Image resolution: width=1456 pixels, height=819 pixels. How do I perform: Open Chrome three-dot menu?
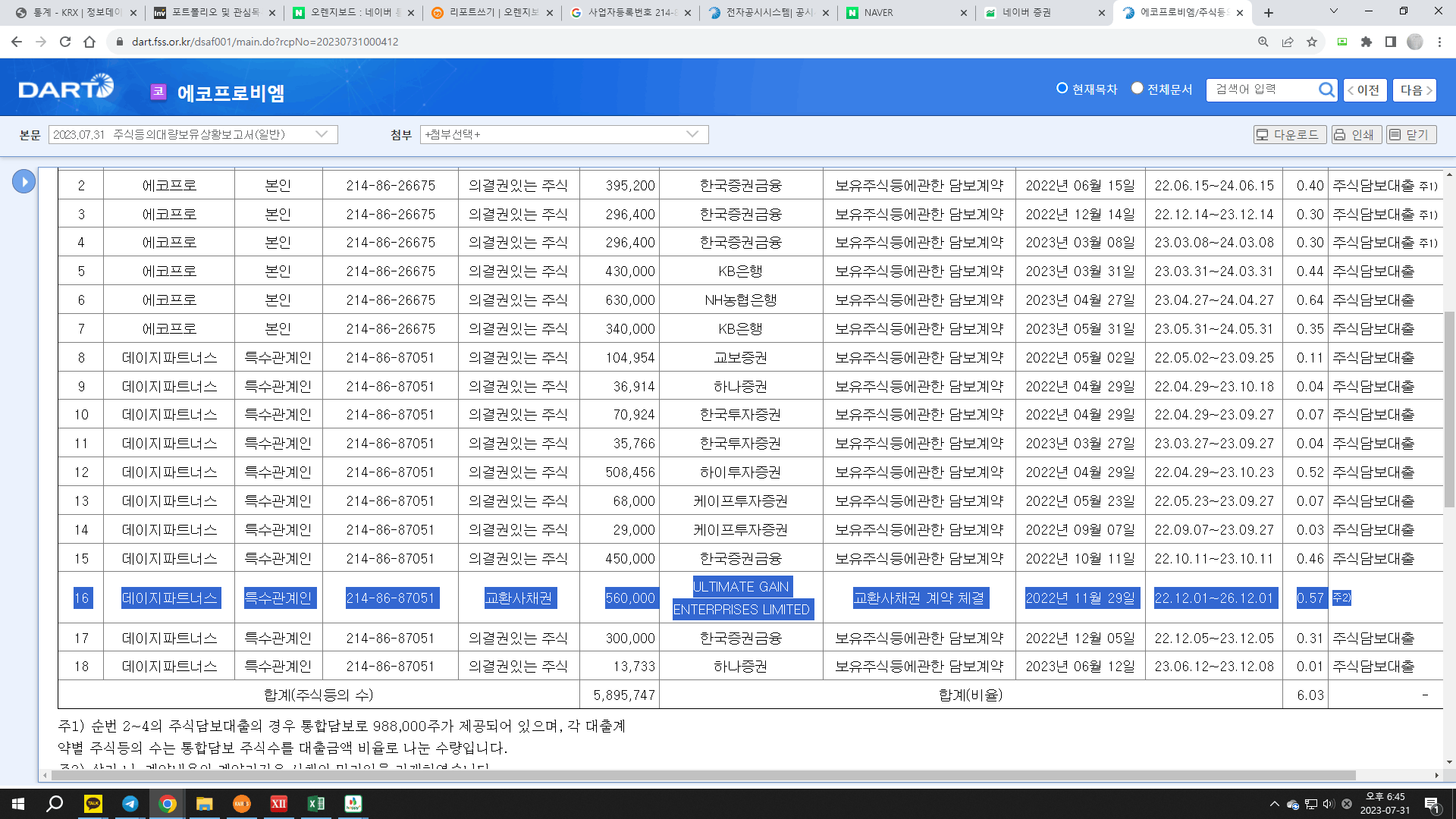pos(1439,42)
